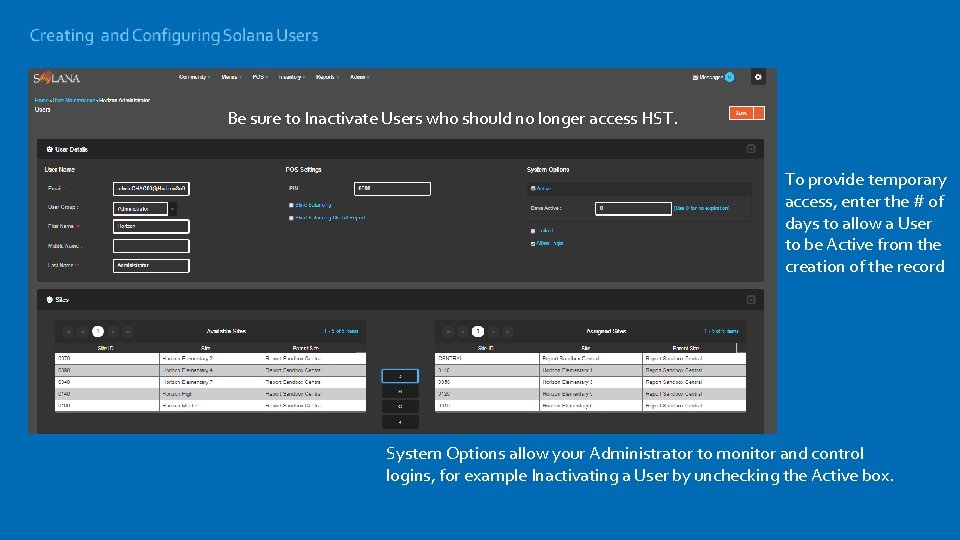
Task: Open the Reports menu
Action: click(327, 77)
